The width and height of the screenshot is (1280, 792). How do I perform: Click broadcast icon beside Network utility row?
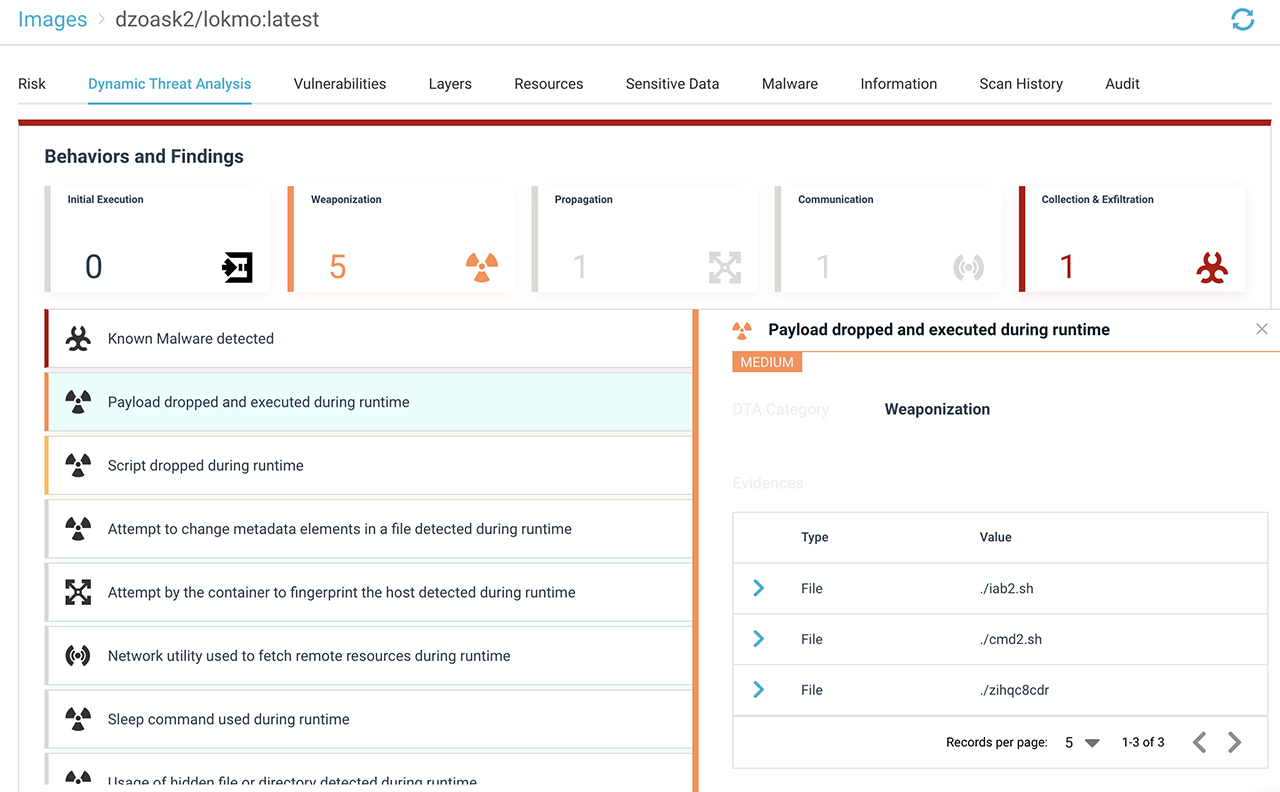point(78,656)
